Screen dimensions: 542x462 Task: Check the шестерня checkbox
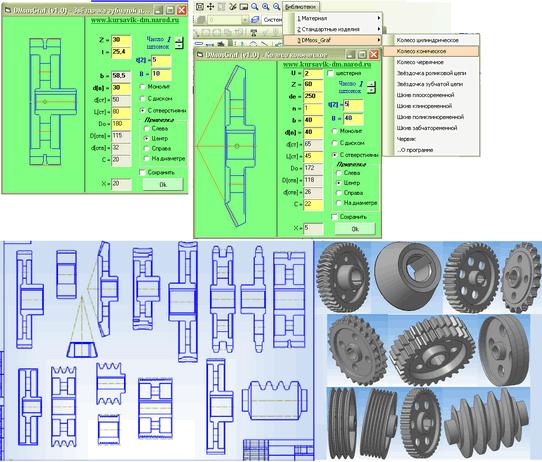tap(330, 73)
